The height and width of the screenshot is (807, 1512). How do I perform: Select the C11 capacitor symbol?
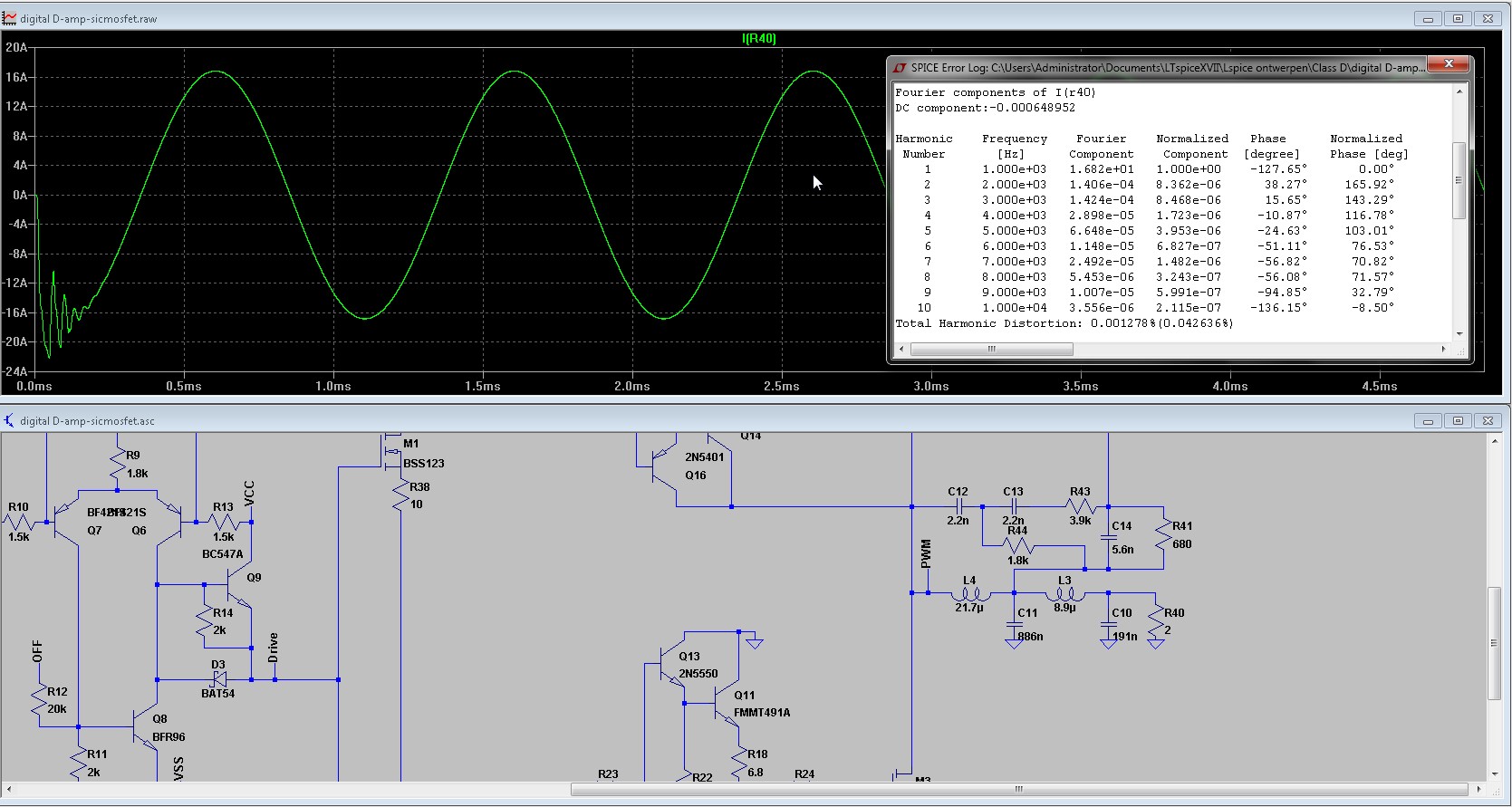click(x=1015, y=626)
